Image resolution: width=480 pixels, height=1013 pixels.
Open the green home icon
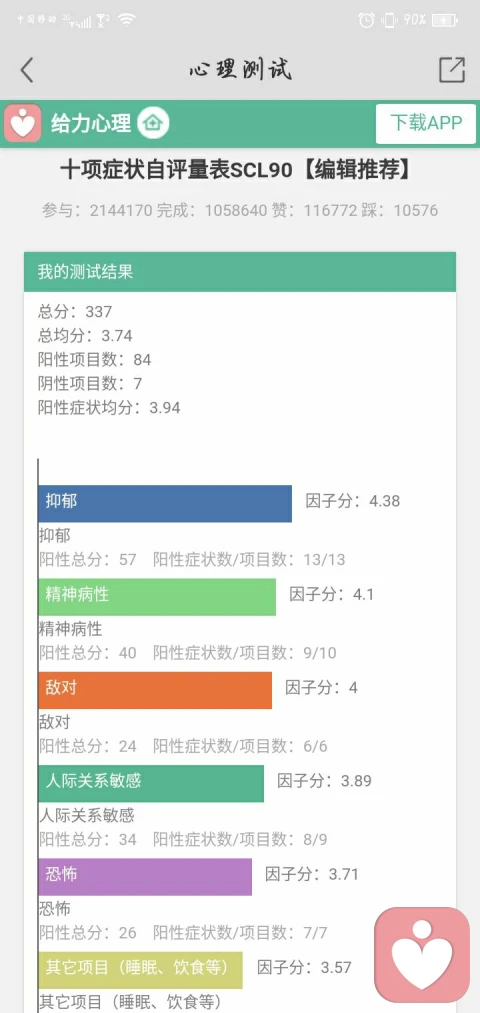(x=154, y=122)
